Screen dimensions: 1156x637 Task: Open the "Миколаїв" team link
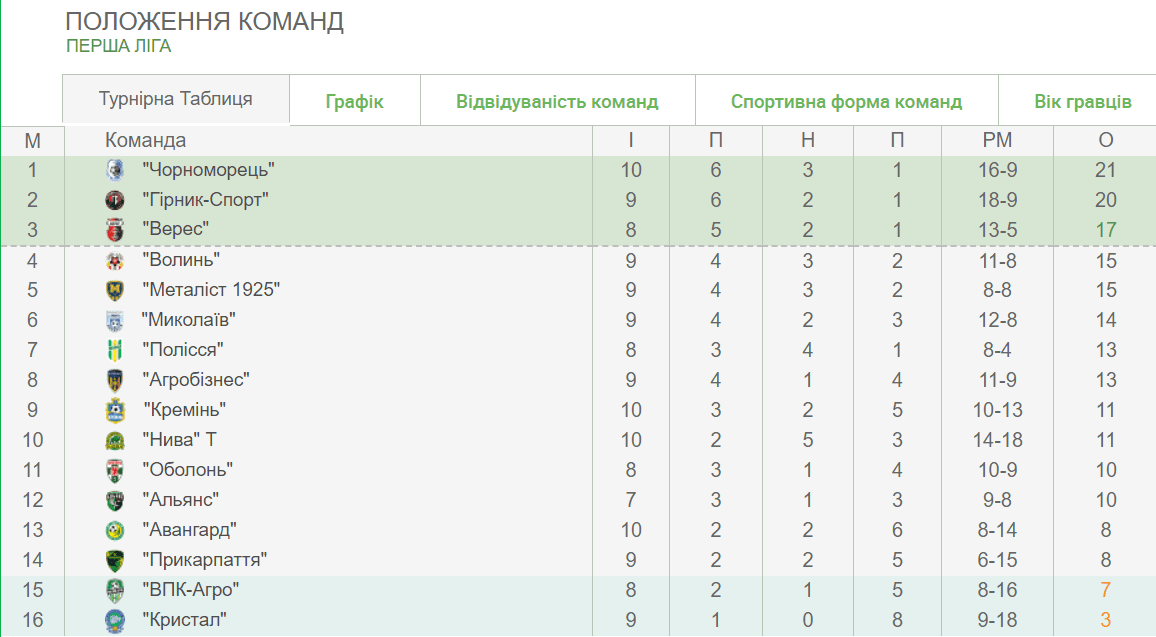tap(189, 320)
